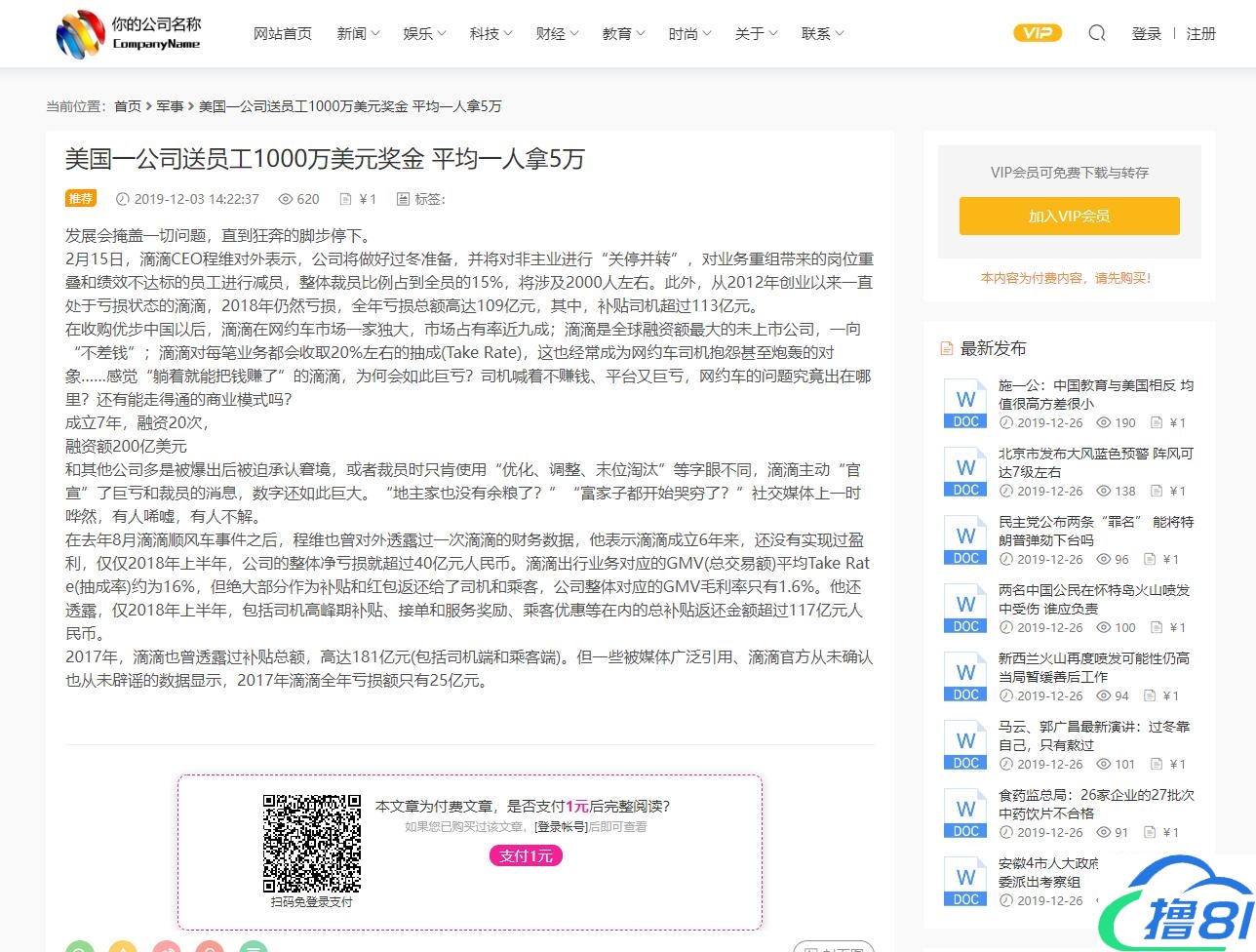Click the company logo in the header
1256x952 pixels.
click(129, 34)
